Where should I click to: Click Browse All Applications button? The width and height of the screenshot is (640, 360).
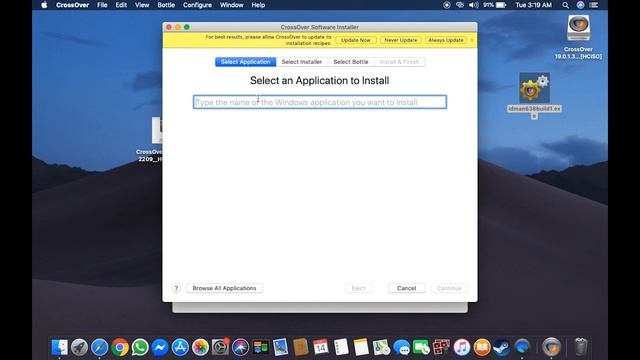tap(224, 288)
